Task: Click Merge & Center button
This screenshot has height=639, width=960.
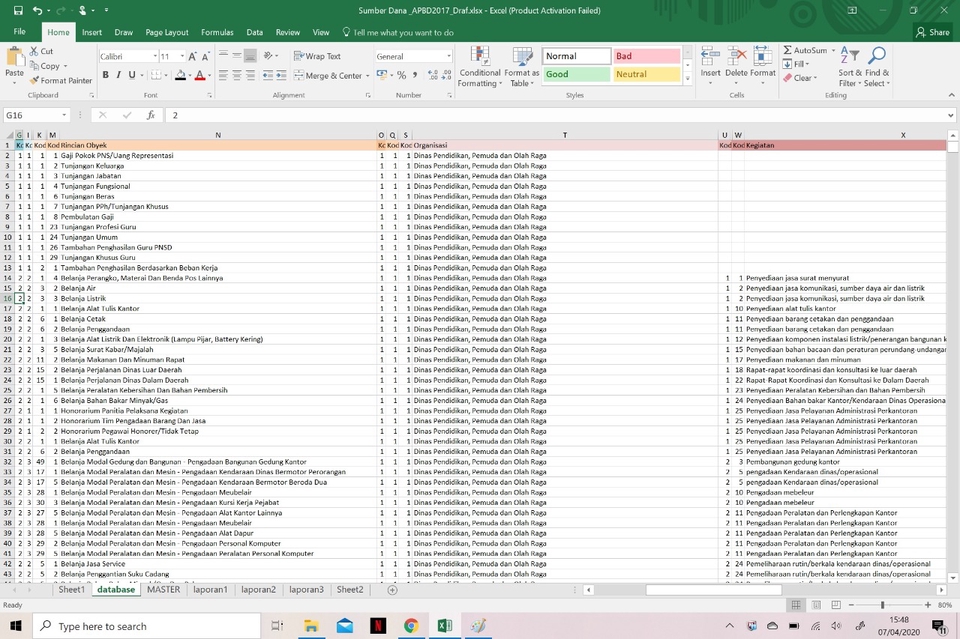Action: pos(328,76)
